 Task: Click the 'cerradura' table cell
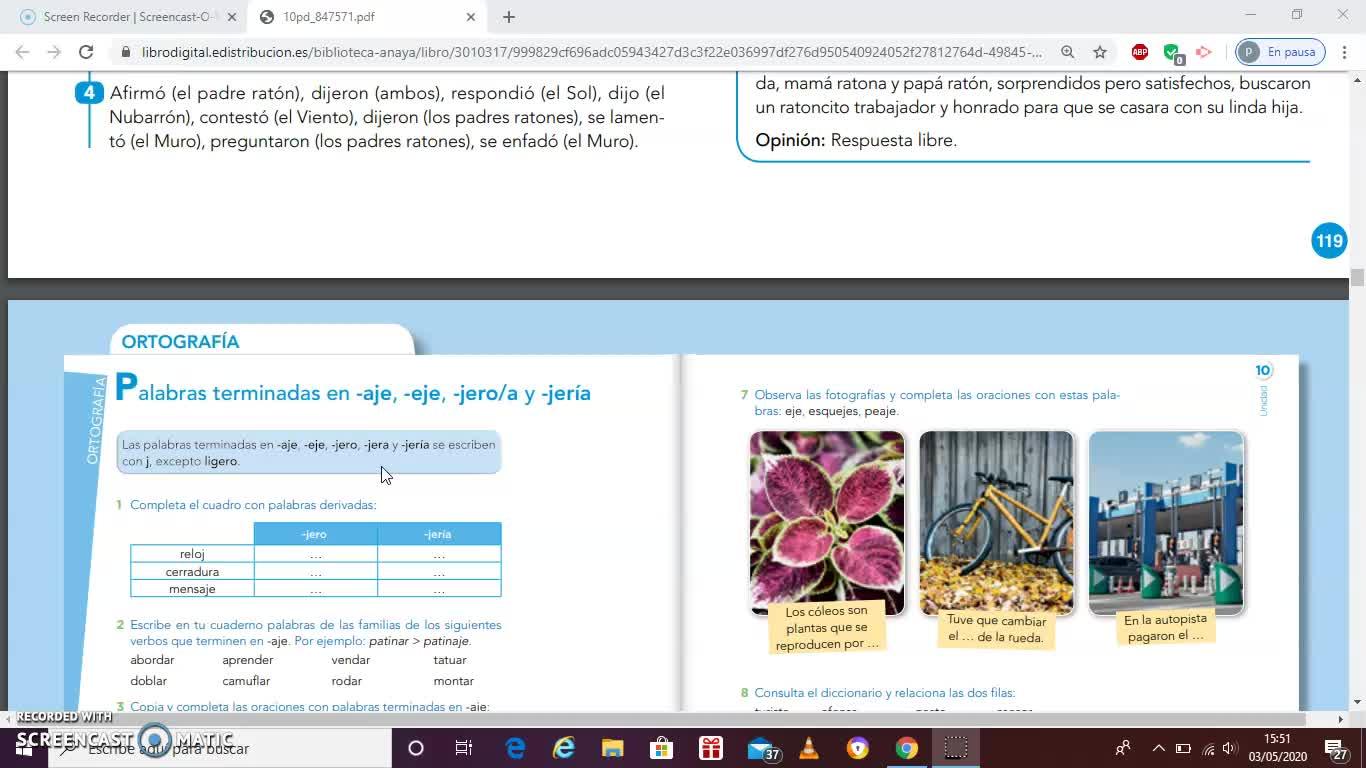[192, 572]
